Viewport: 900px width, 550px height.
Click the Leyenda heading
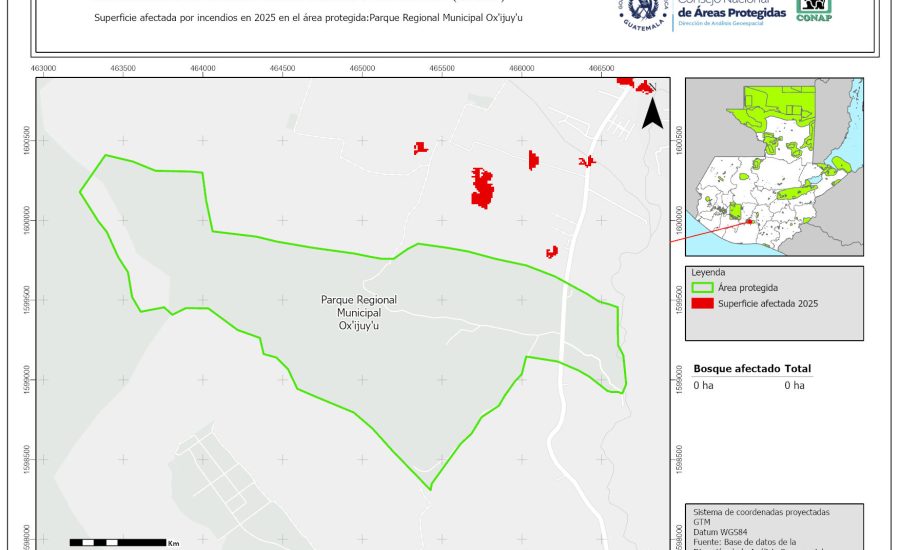708,272
